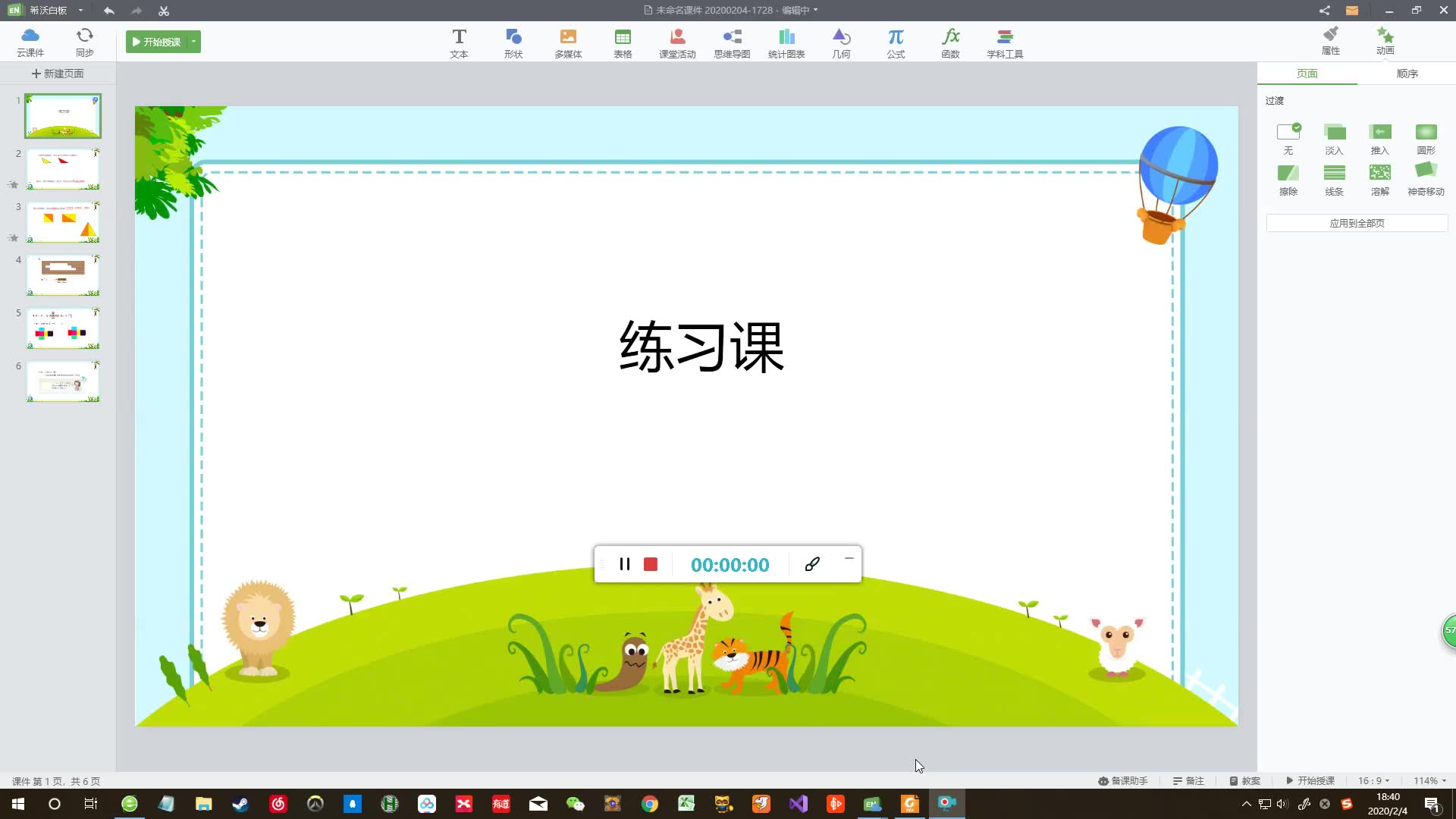Open 备注 notes in status bar
The height and width of the screenshot is (819, 1456).
click(1188, 780)
